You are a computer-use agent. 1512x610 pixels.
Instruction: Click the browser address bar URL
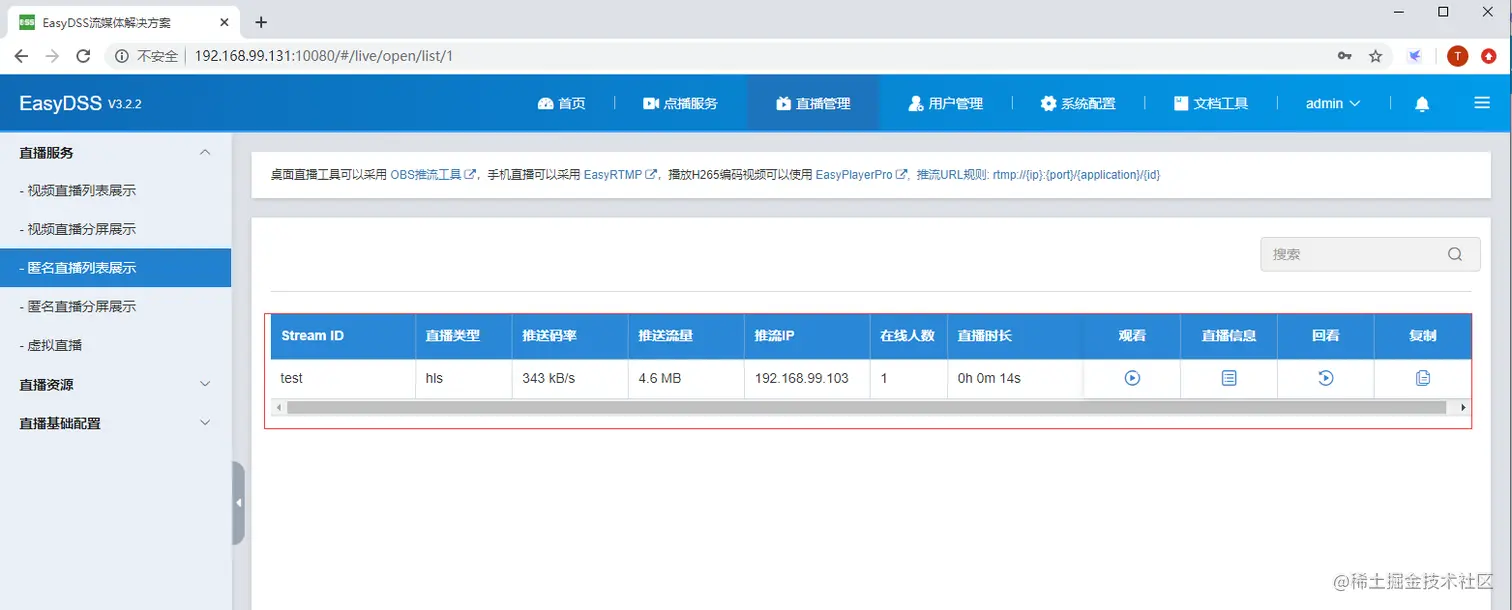(324, 56)
